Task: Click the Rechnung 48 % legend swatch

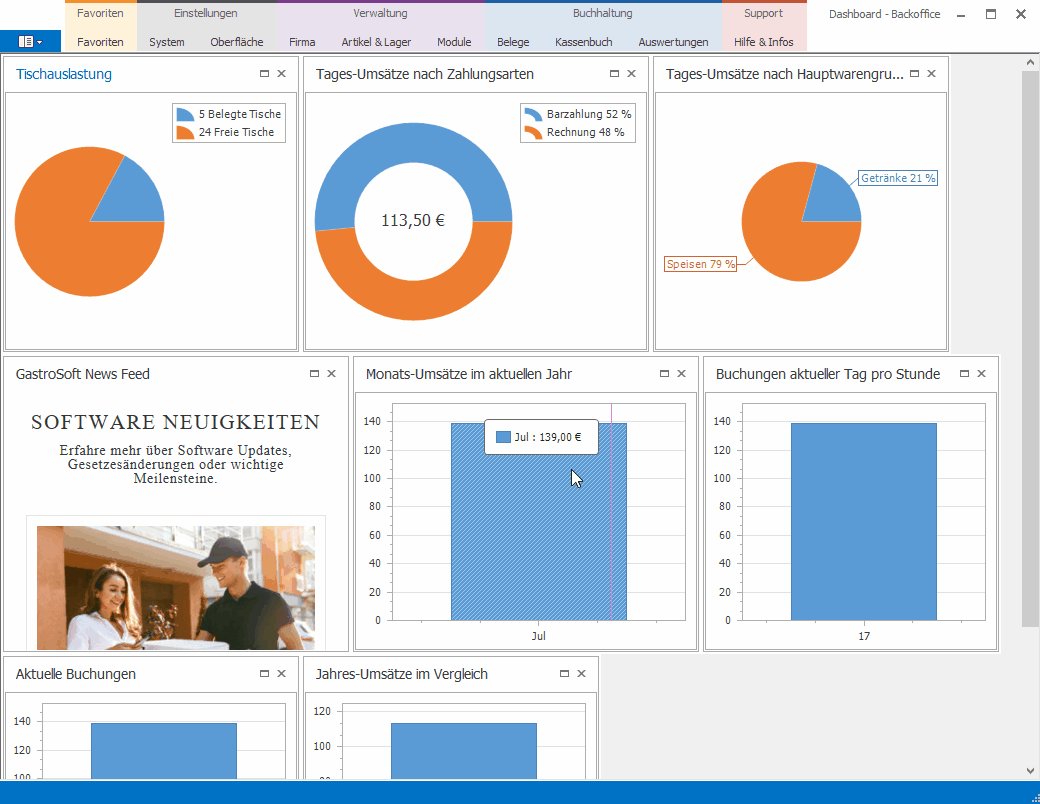Action: point(533,133)
